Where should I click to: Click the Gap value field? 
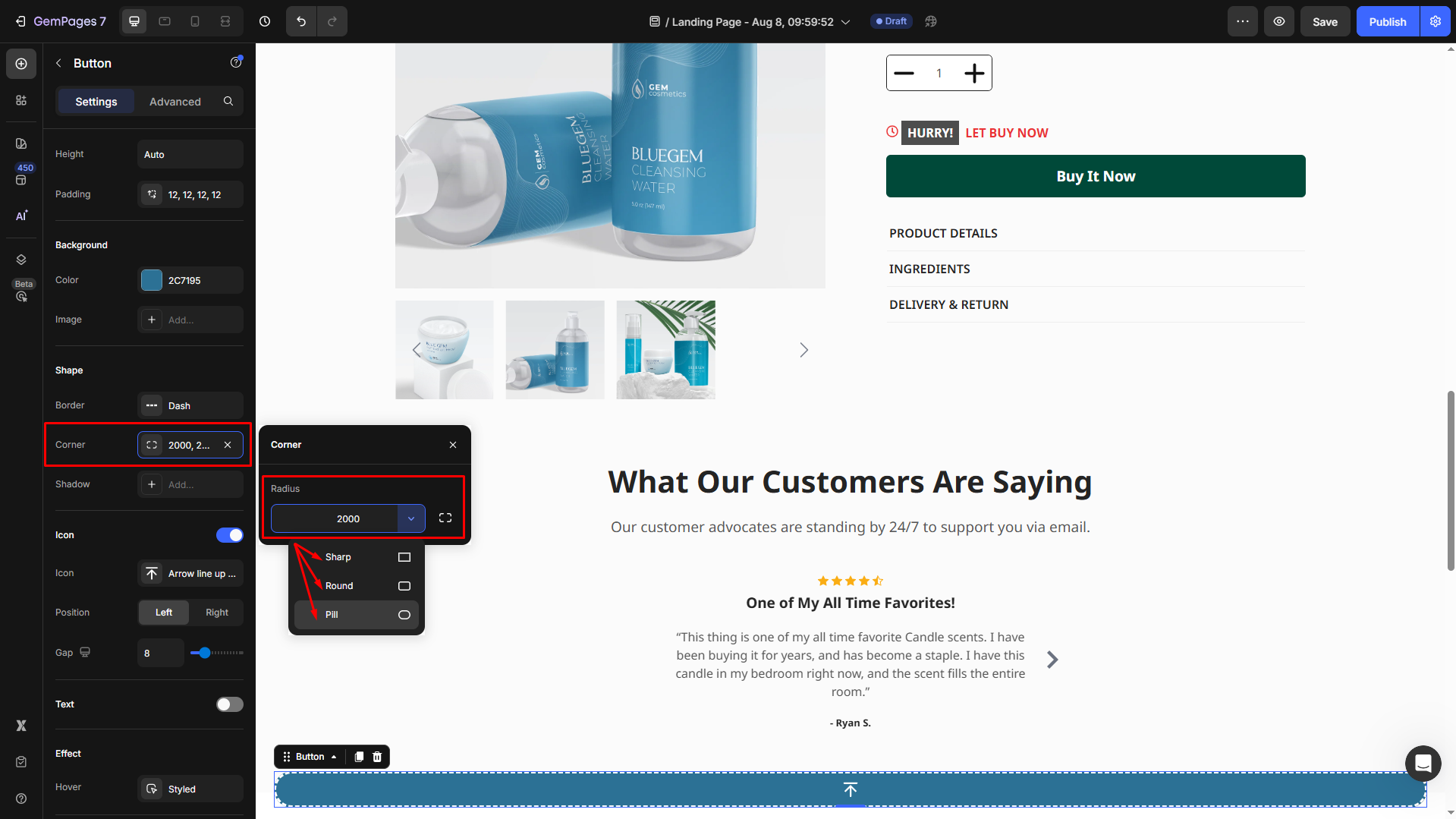point(161,653)
